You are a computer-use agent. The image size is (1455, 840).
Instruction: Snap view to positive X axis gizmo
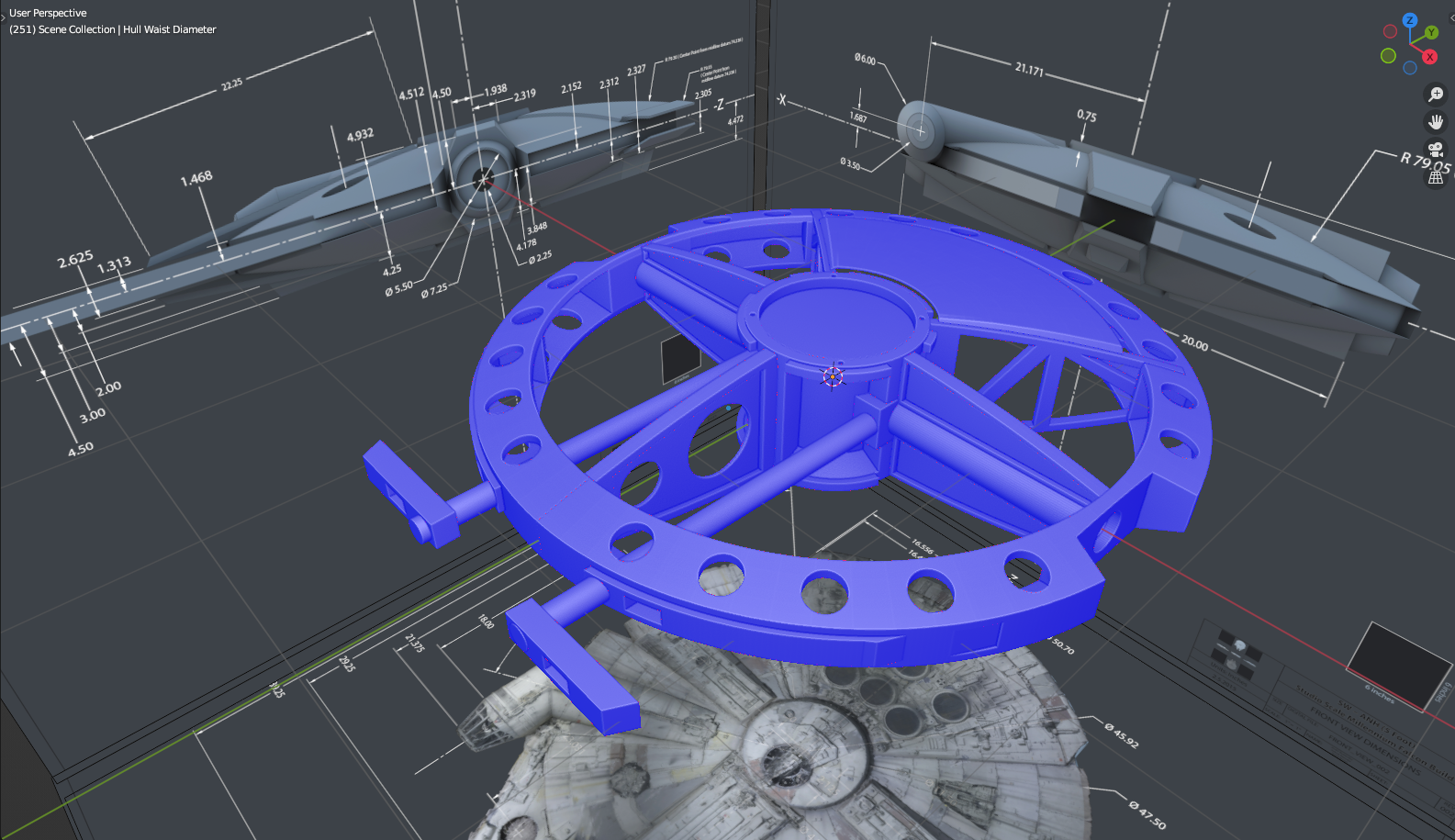(1429, 57)
